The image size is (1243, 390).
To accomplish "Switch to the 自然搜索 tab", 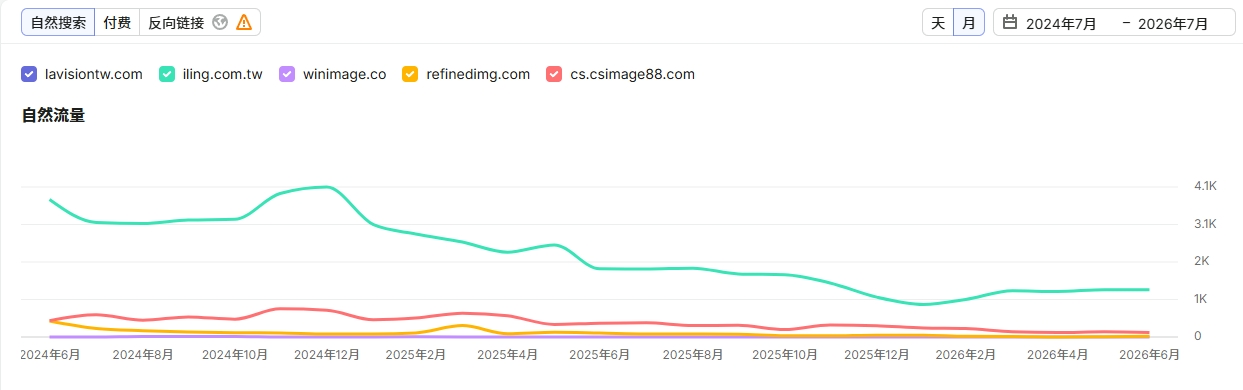I will [x=59, y=22].
